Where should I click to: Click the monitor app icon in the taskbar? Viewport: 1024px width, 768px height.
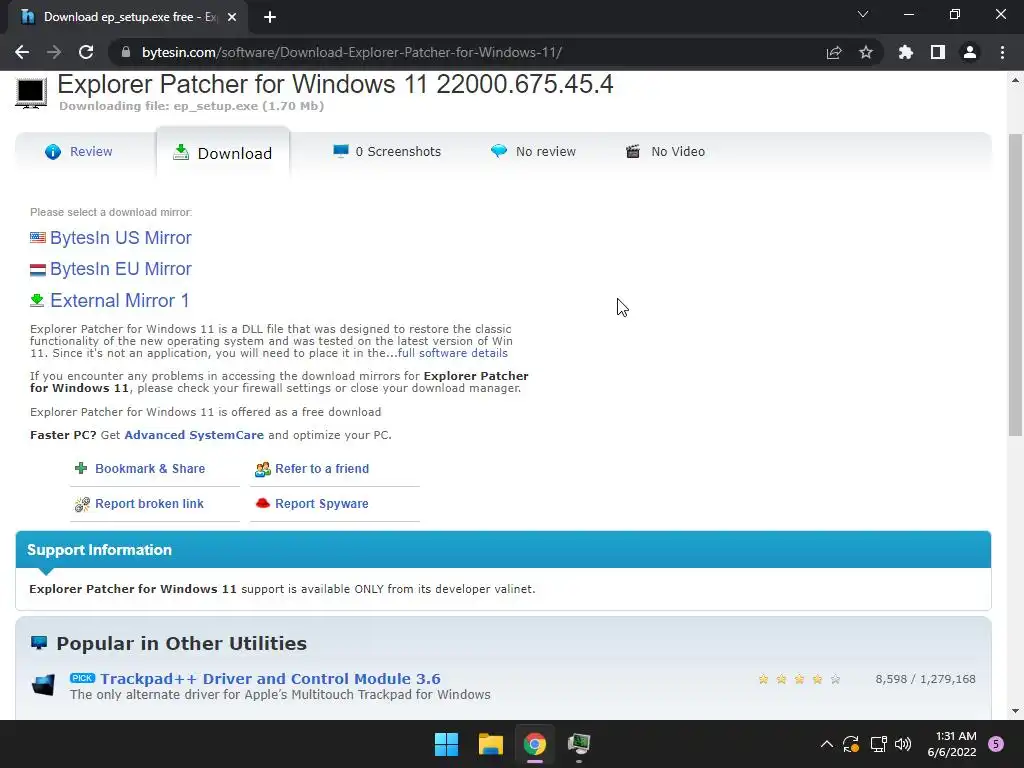[x=579, y=744]
